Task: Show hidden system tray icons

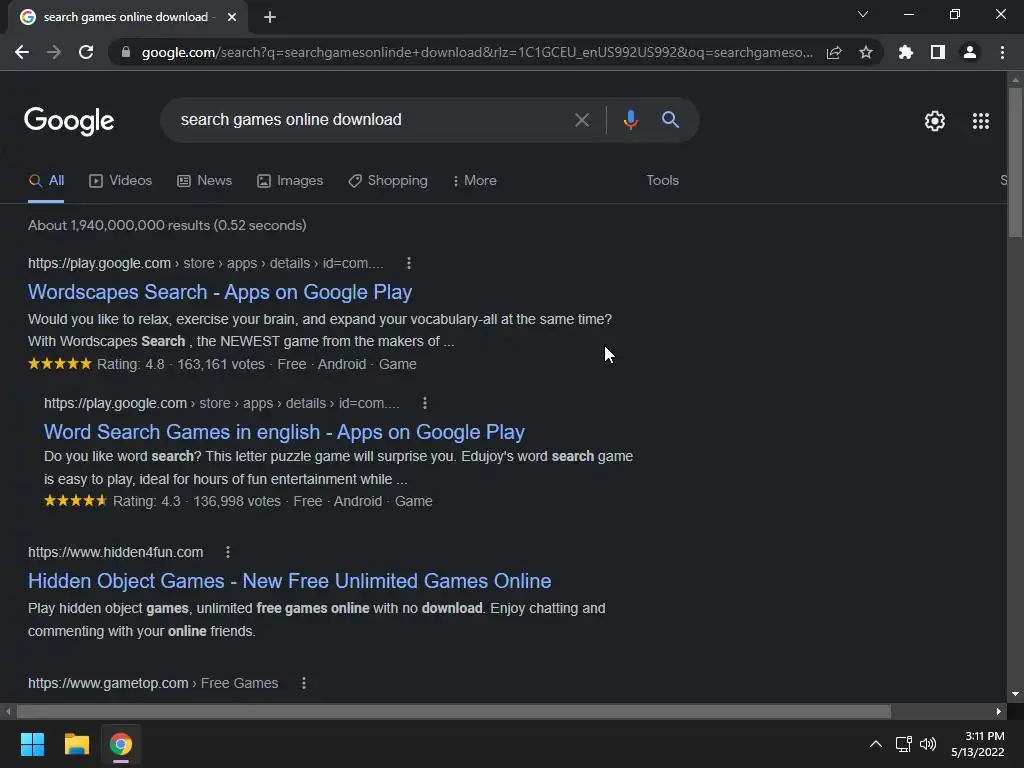Action: point(876,744)
